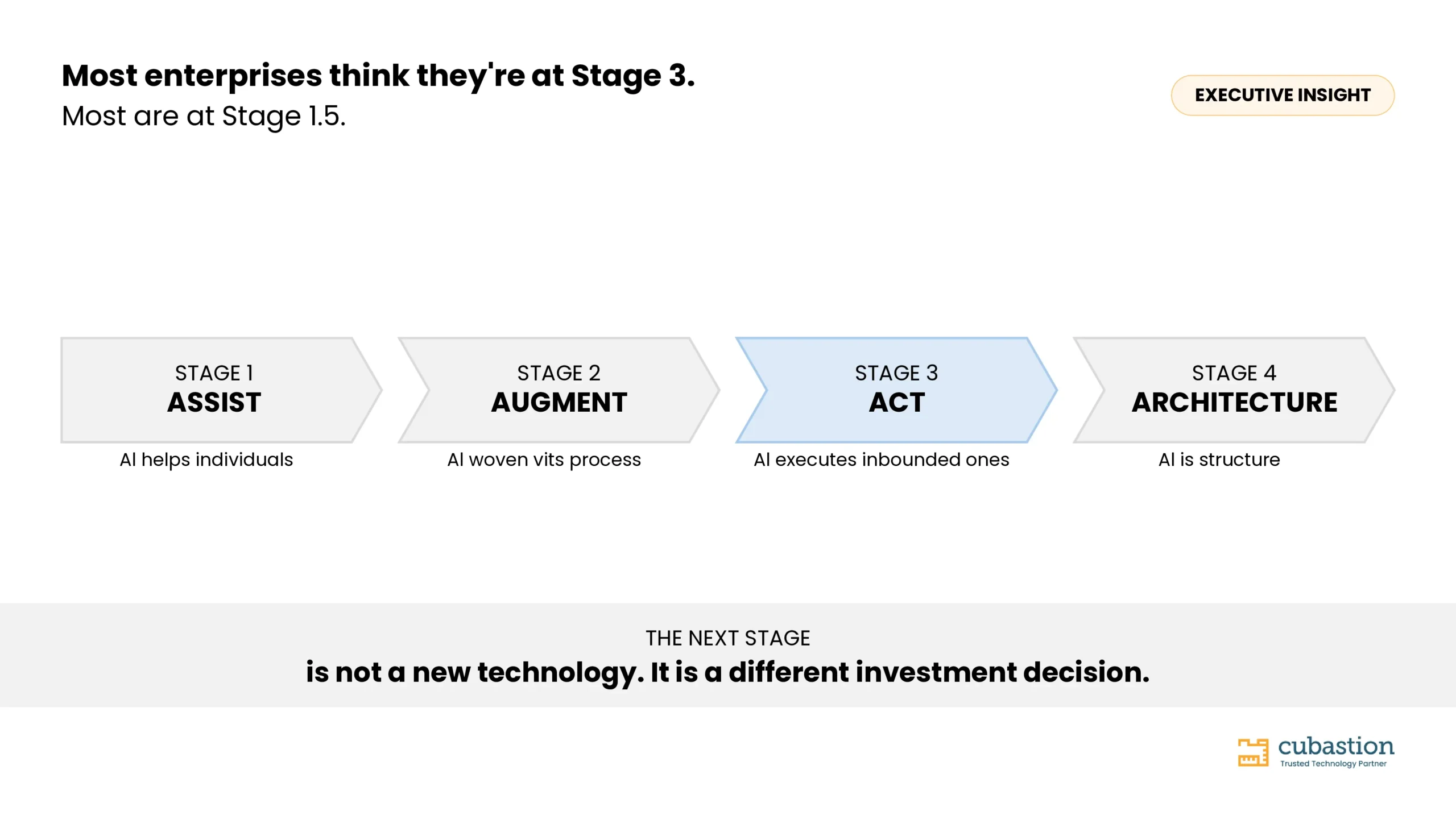Image resolution: width=1456 pixels, height=819 pixels.
Task: Select the Stage 1 Assist arrow
Action: [221, 390]
